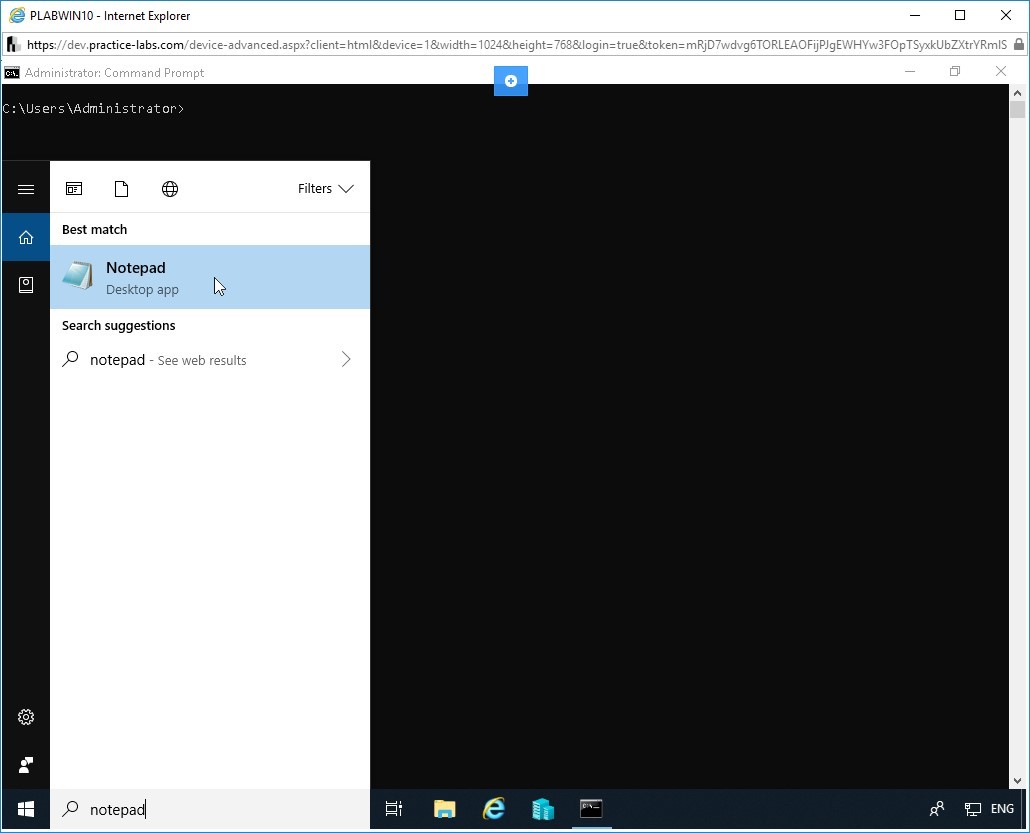Click the Search suggestions heading text
The width and height of the screenshot is (1030, 833).
[119, 325]
